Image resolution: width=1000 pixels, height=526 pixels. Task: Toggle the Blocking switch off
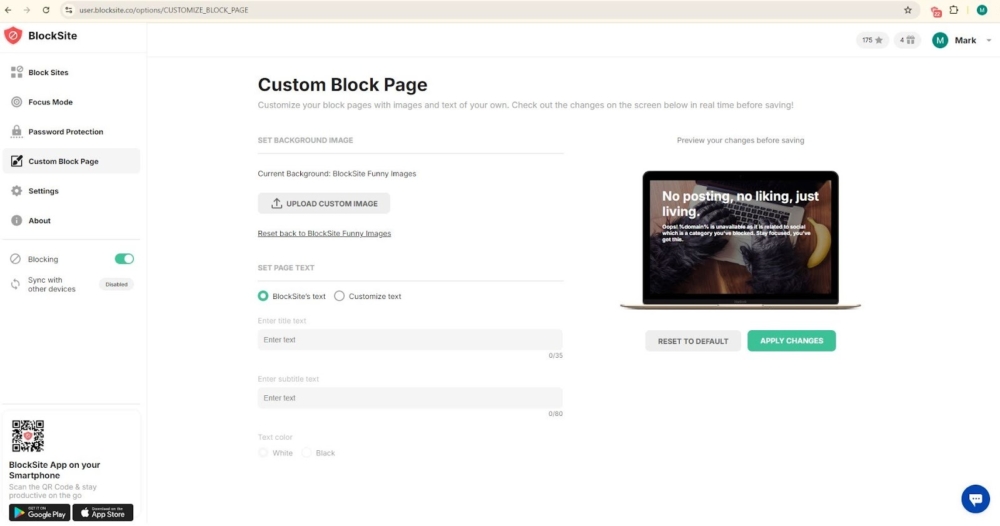pos(124,259)
